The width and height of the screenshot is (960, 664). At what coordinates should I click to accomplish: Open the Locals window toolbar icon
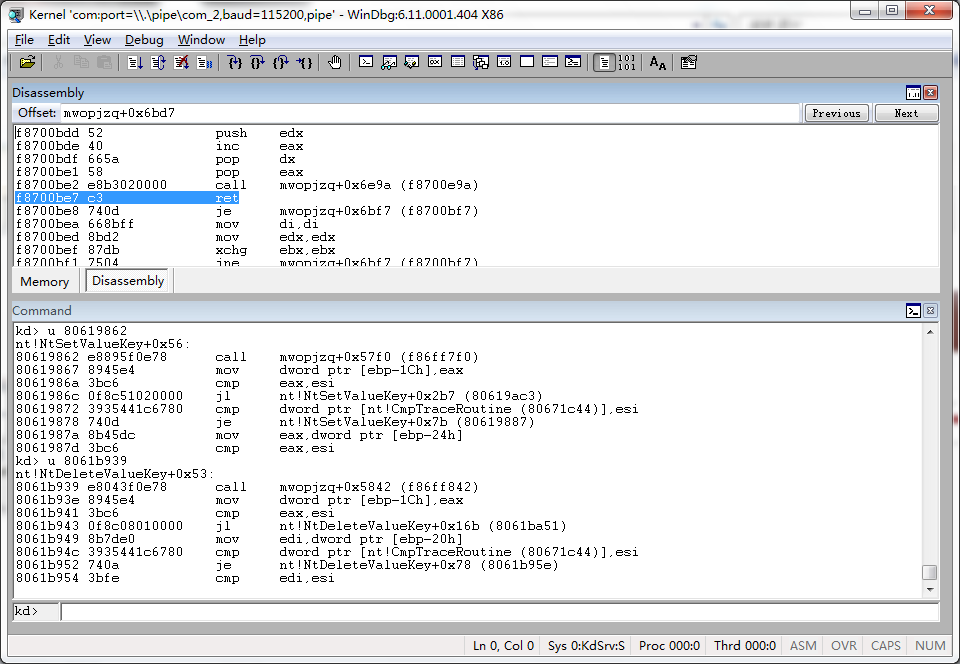pos(412,62)
